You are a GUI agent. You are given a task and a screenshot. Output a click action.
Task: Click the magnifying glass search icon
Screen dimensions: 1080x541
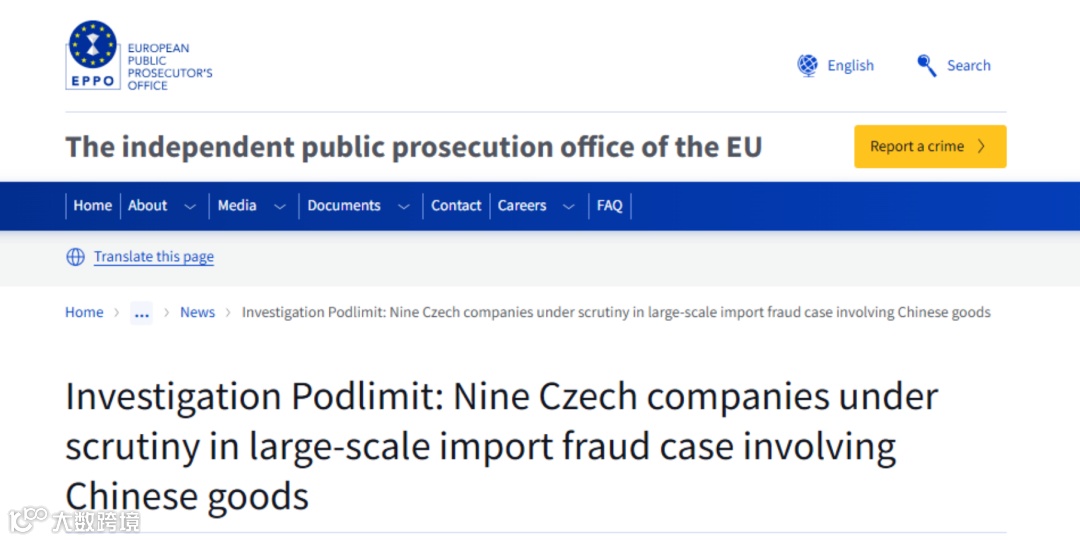[927, 66]
